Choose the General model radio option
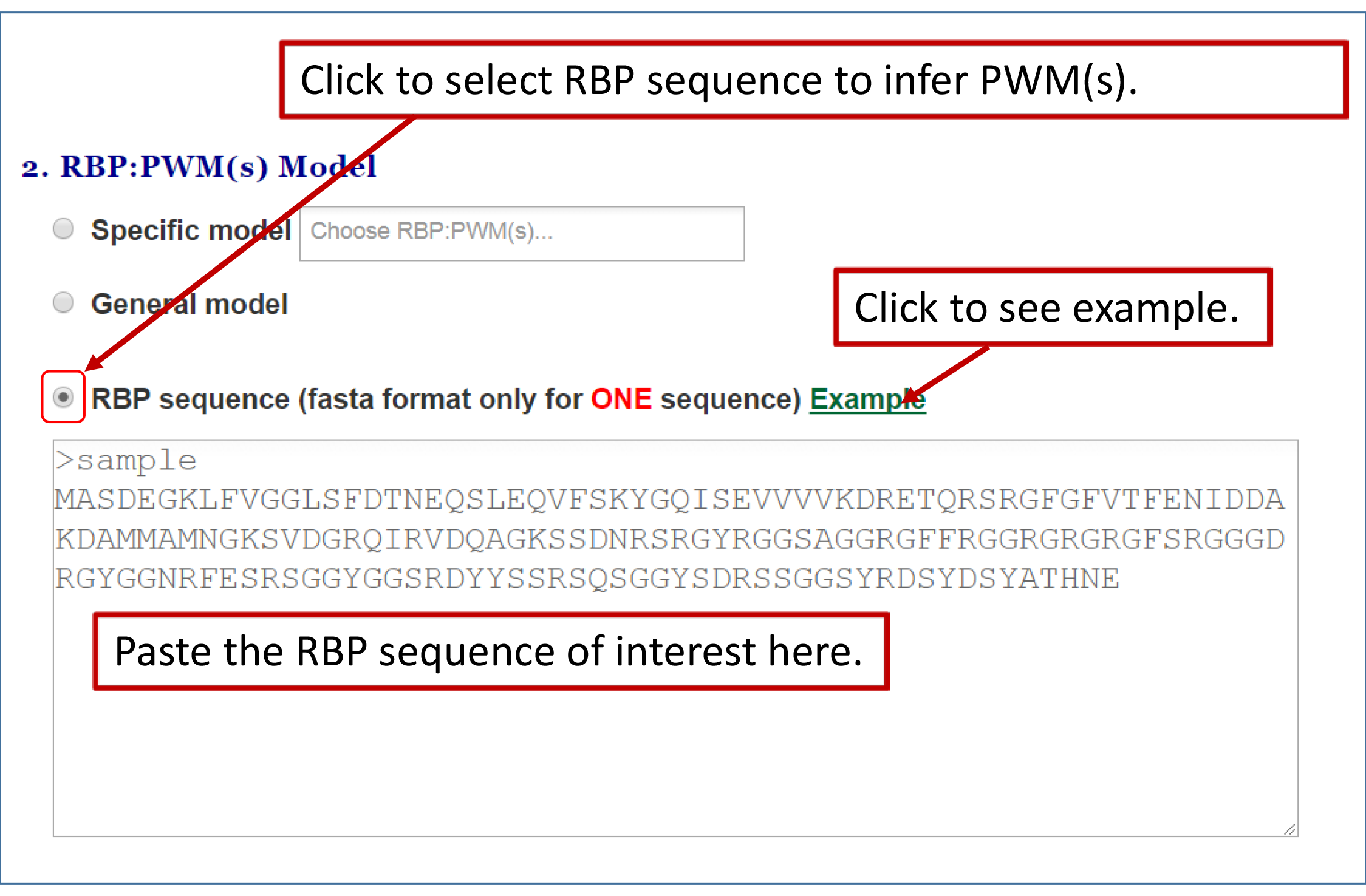 (63, 302)
